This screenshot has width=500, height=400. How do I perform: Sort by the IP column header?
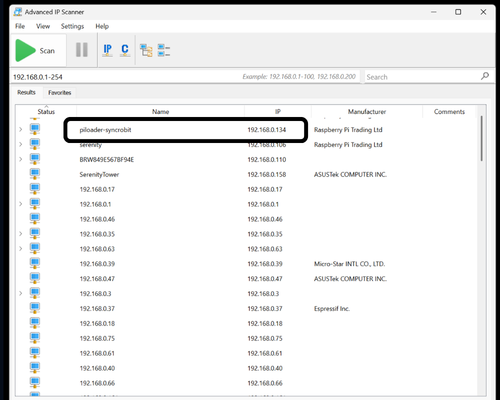coord(278,111)
